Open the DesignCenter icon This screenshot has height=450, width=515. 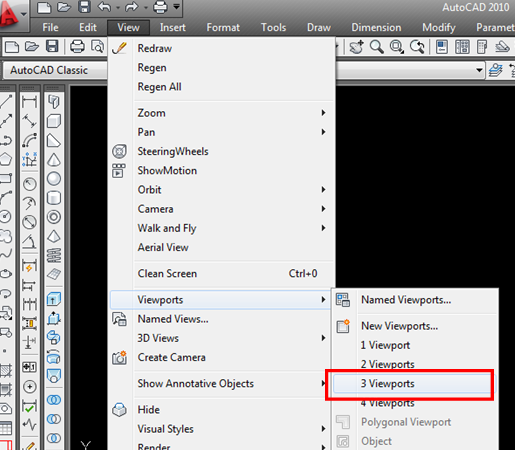(462, 47)
